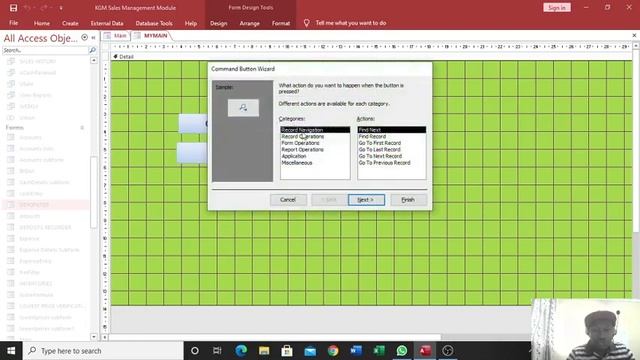Select the External Data tab

click(x=107, y=23)
